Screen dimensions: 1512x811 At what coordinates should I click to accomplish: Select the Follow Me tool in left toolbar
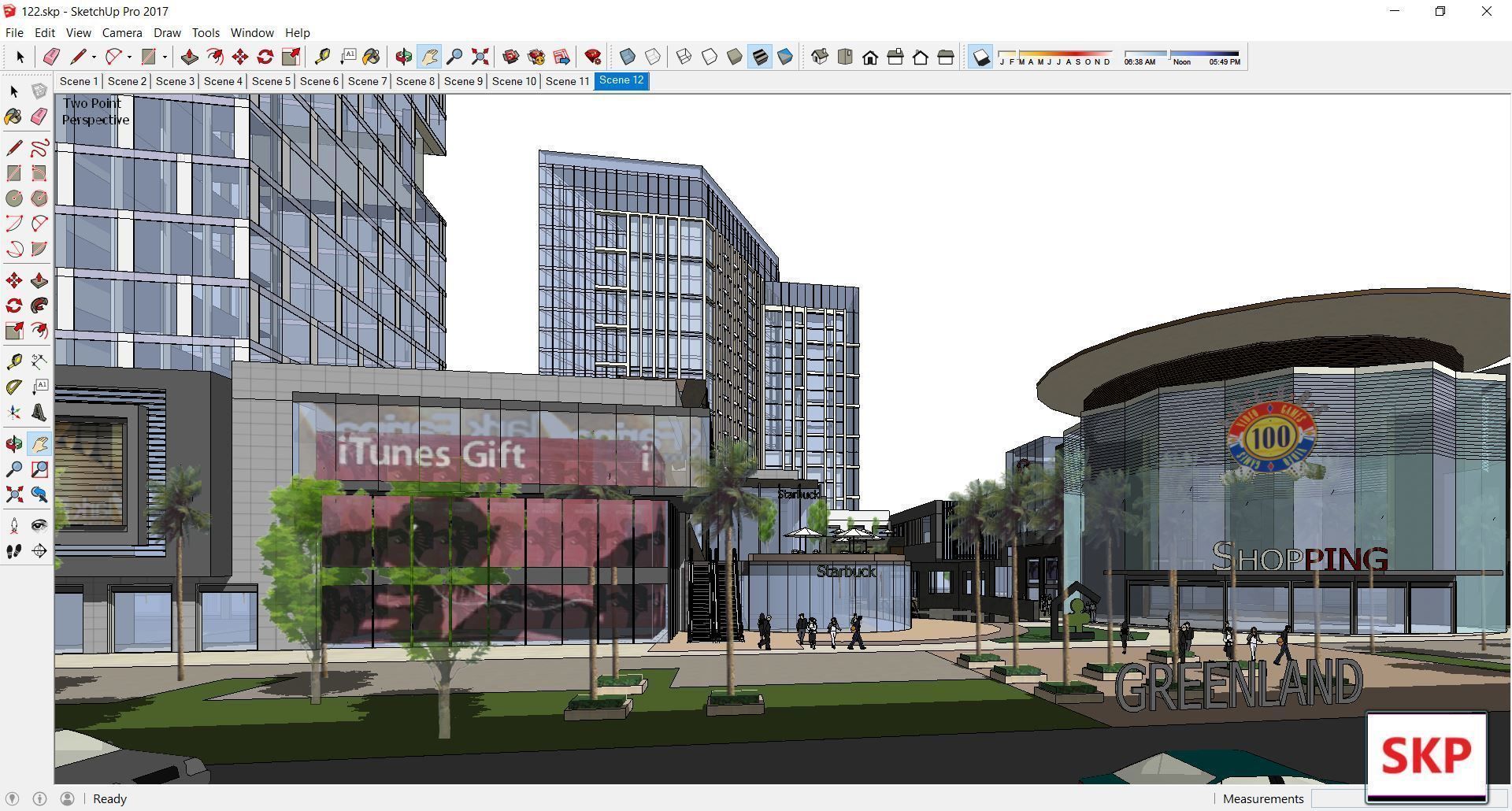click(39, 306)
